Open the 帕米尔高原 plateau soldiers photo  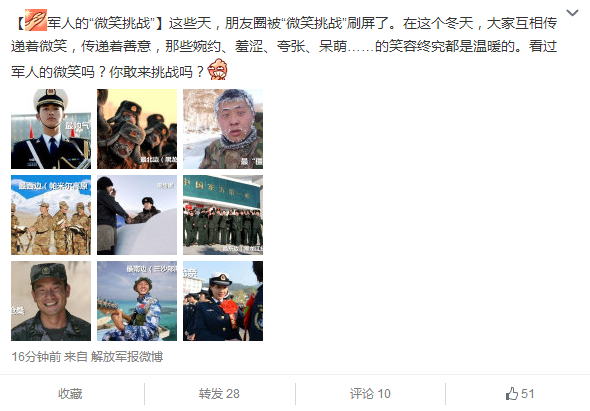(x=51, y=215)
